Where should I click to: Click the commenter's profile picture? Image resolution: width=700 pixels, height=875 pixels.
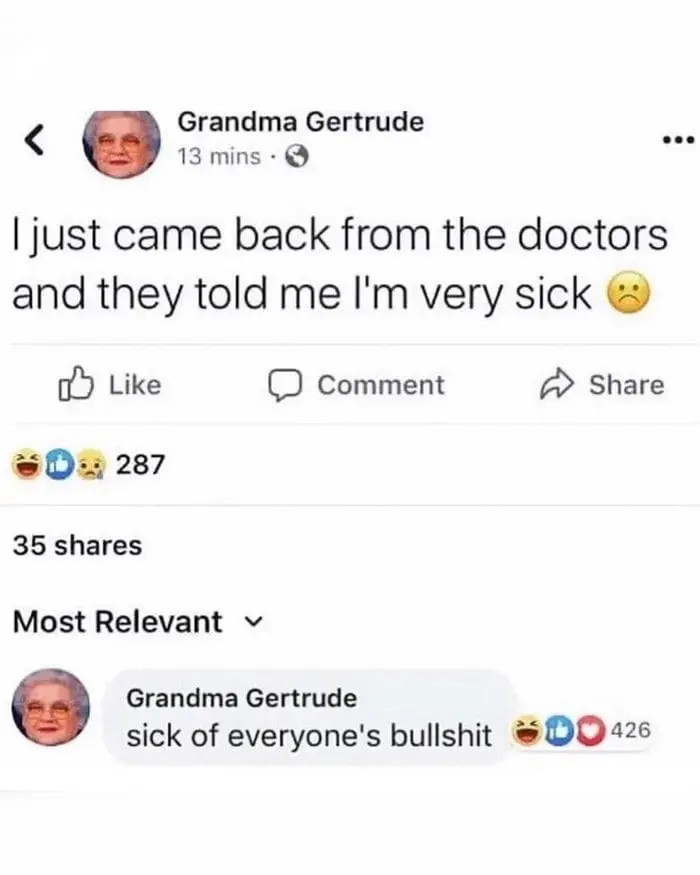click(x=51, y=707)
